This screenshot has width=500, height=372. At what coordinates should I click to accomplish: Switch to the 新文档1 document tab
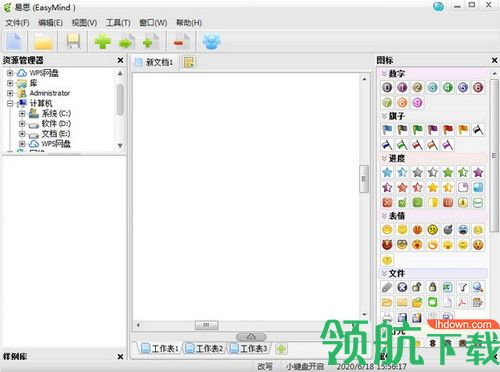155,62
